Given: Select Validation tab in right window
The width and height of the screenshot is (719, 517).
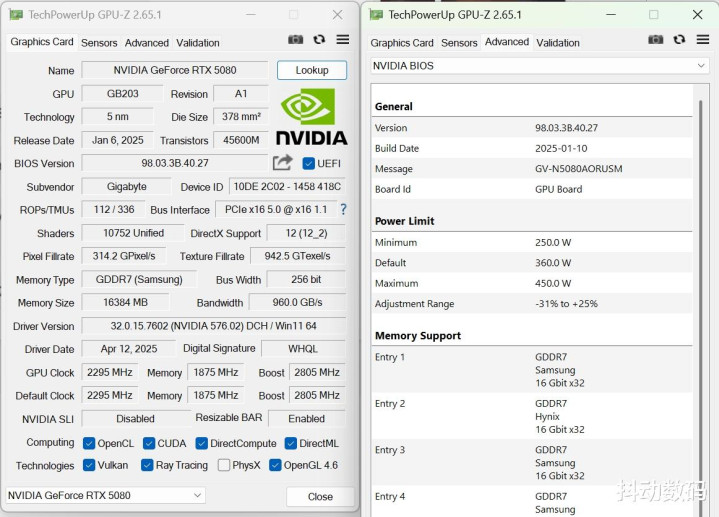Looking at the screenshot, I should click(x=558, y=43).
